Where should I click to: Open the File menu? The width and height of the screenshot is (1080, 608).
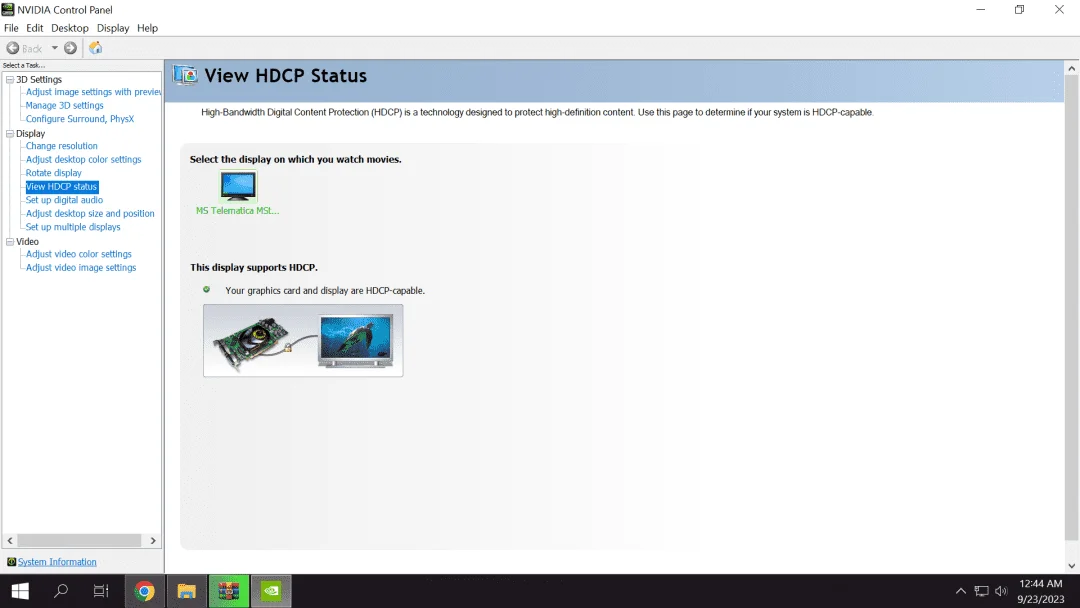click(11, 28)
